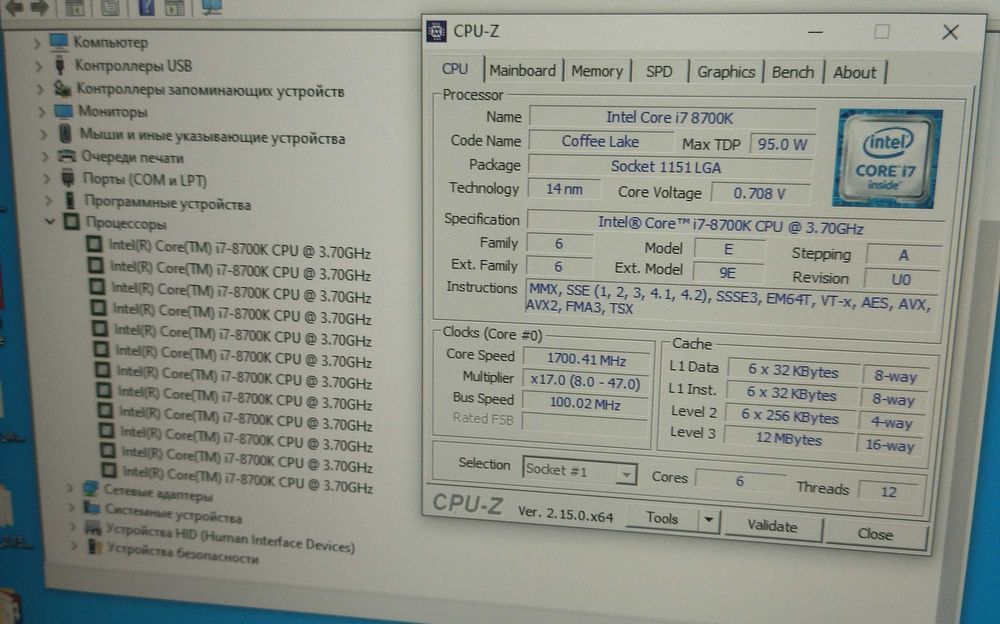Click the Name field 'Intel Core i7 8700K'
Screen dimensions: 1000x624
pos(672,117)
